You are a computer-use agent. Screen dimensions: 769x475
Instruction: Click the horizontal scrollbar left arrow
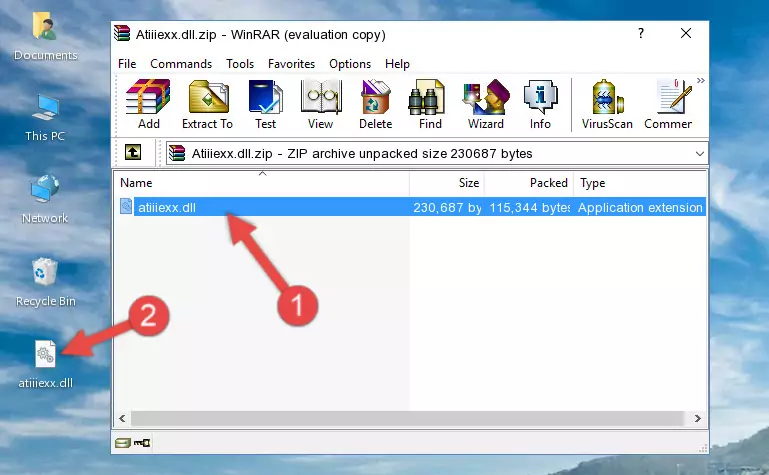(122, 418)
